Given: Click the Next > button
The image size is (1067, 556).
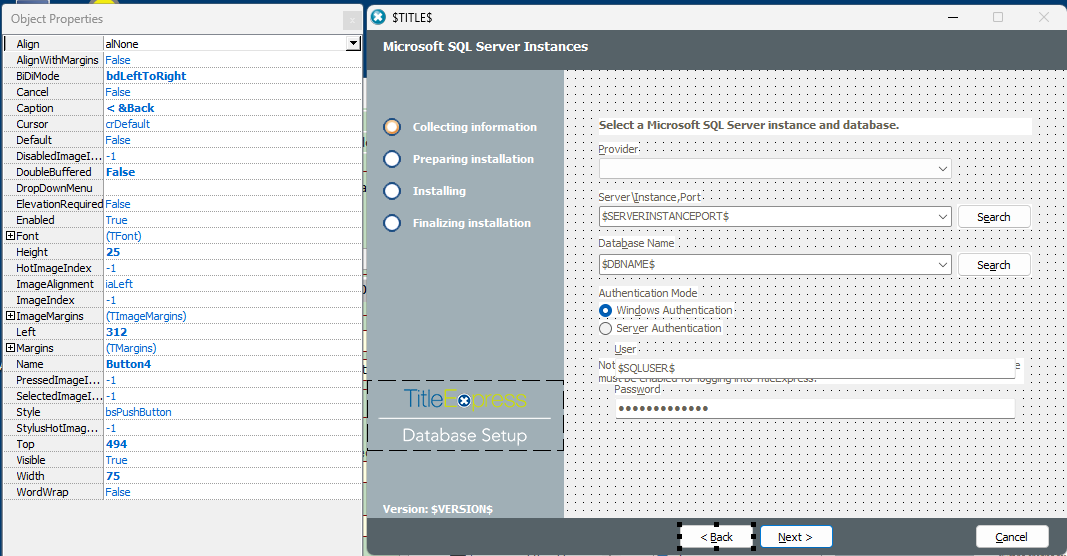Looking at the screenshot, I should click(x=795, y=537).
